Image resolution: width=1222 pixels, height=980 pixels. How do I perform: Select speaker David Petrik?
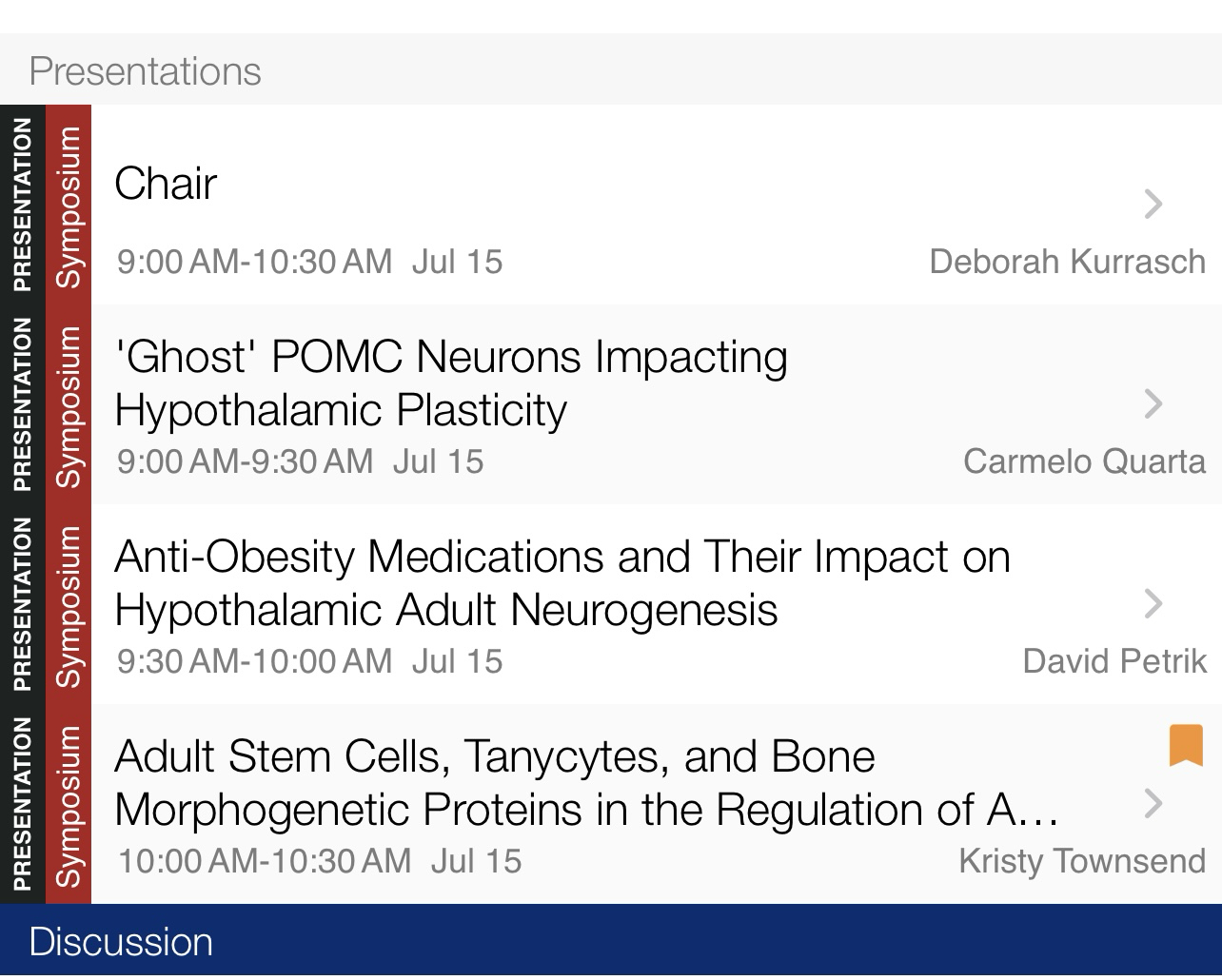coord(1114,661)
